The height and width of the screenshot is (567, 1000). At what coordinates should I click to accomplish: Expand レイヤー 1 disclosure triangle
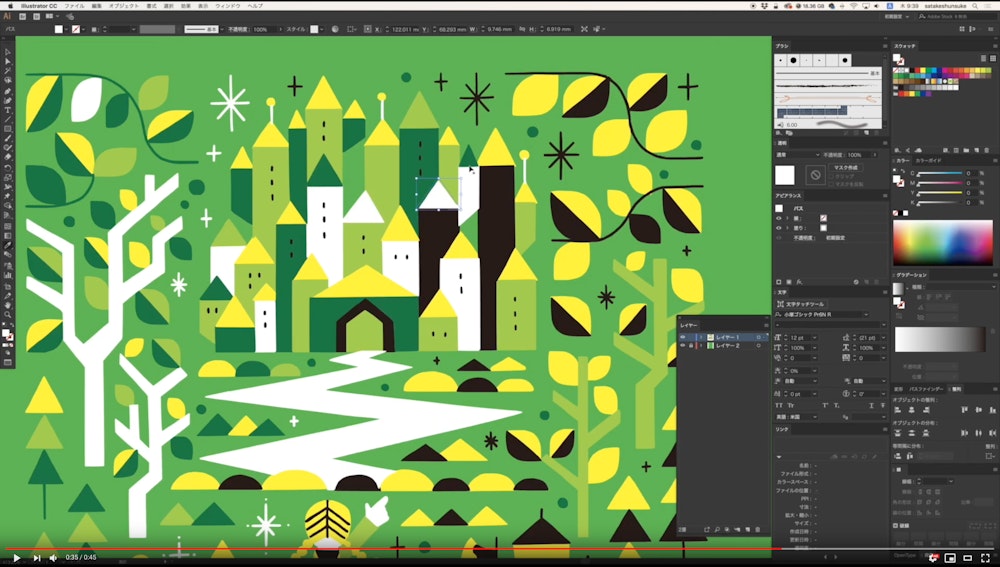(701, 337)
